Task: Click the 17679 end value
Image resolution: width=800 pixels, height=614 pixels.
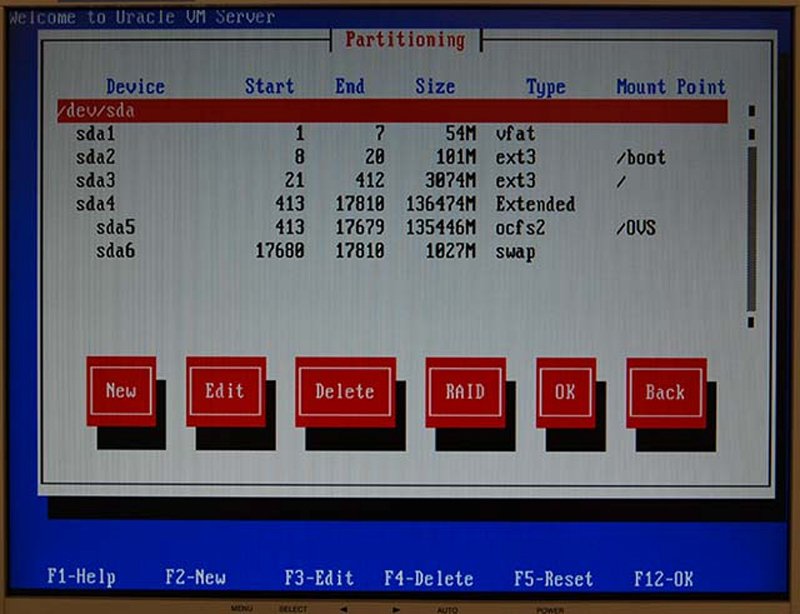Action: pyautogui.click(x=360, y=228)
